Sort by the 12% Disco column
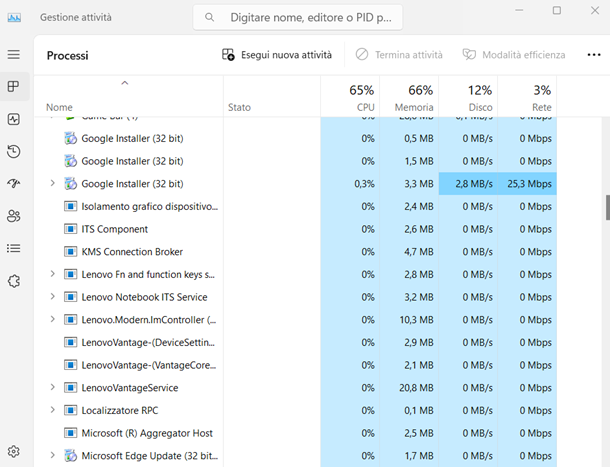This screenshot has height=467, width=610. [x=468, y=96]
